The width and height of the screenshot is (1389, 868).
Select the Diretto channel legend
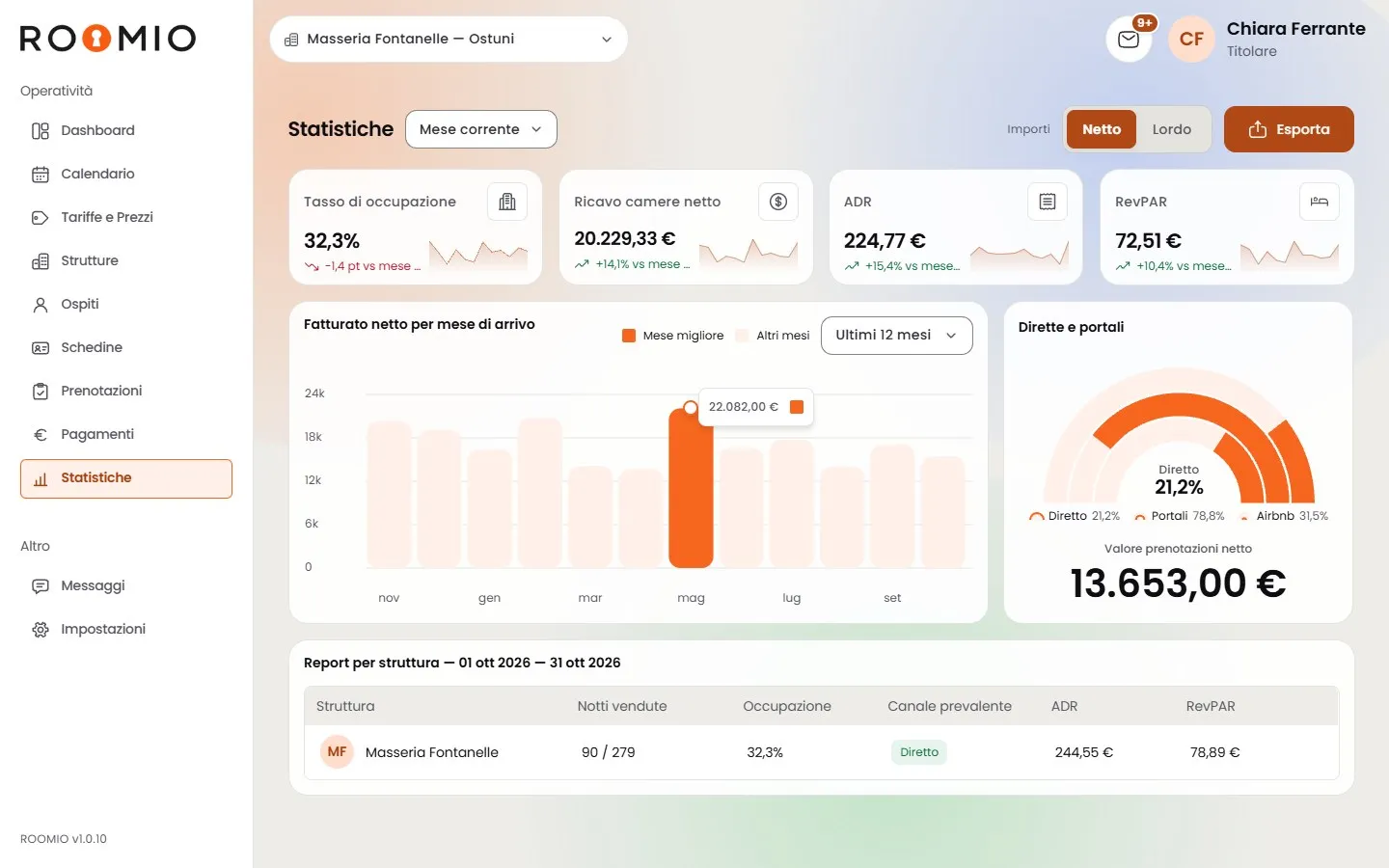point(1075,516)
